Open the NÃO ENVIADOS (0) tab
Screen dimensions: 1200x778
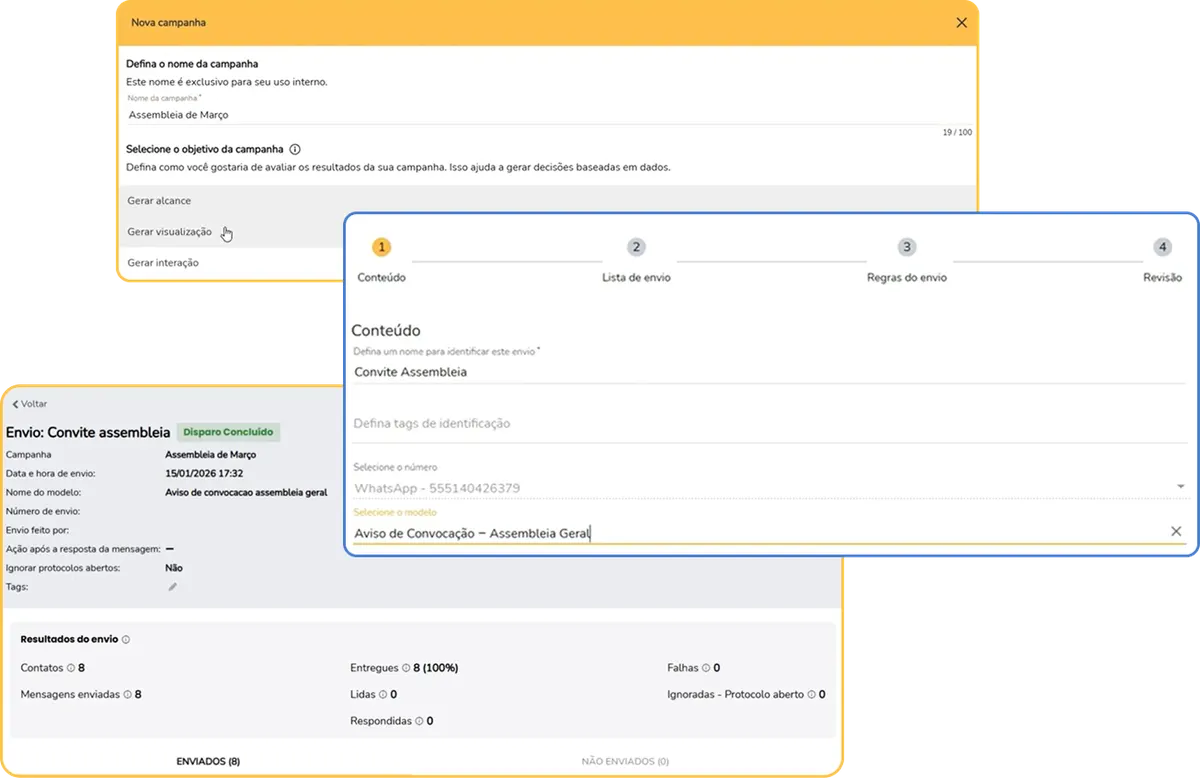tap(625, 761)
